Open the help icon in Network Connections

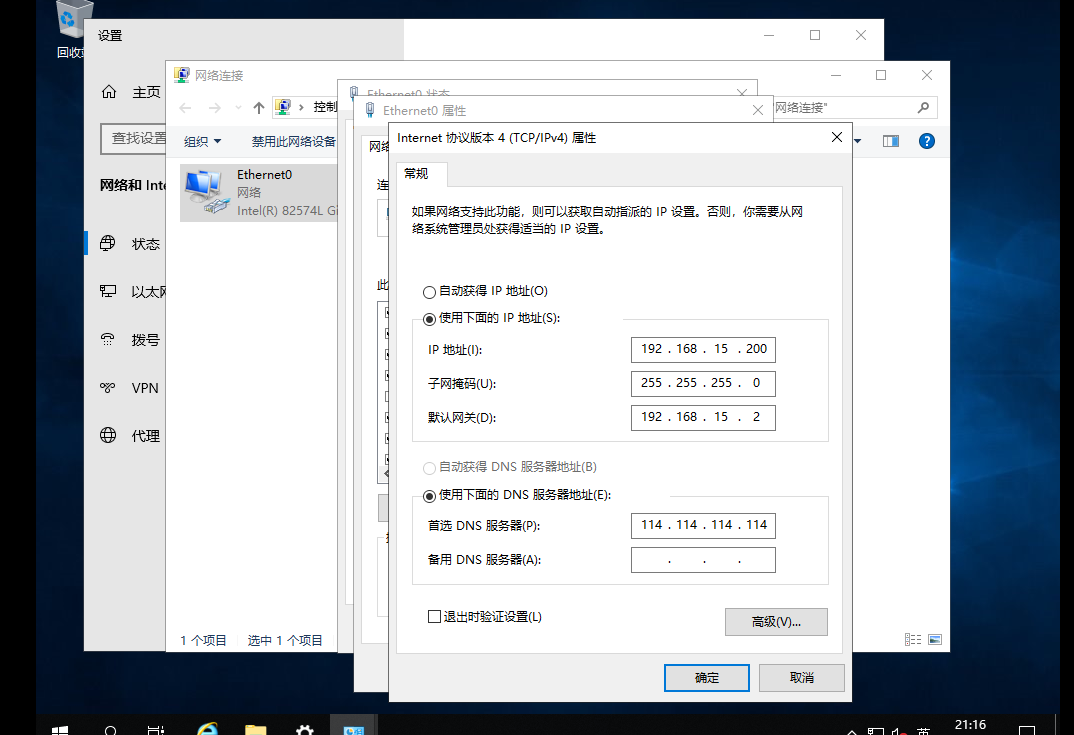click(926, 141)
